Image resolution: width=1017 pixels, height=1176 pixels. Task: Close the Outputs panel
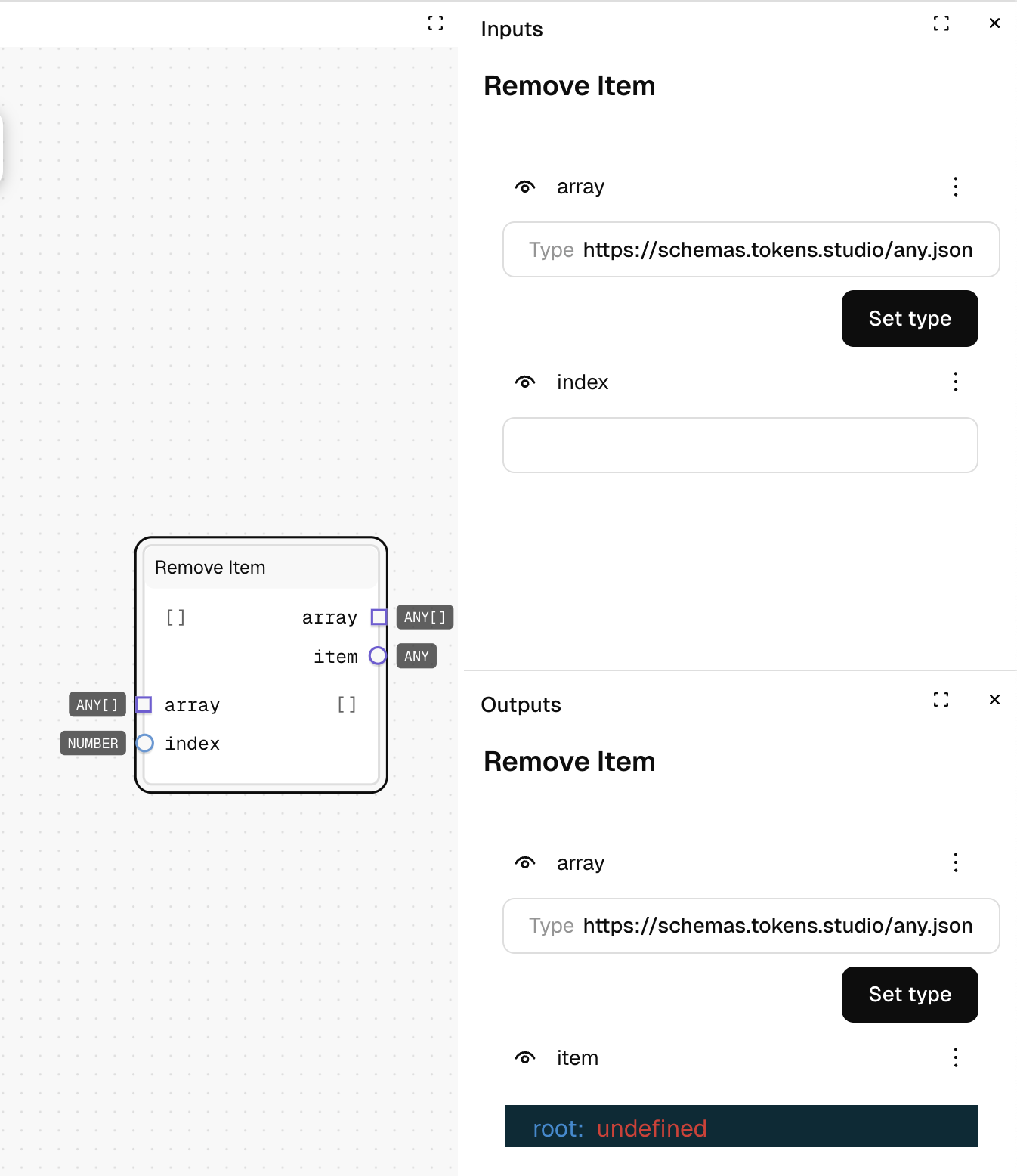tap(994, 699)
